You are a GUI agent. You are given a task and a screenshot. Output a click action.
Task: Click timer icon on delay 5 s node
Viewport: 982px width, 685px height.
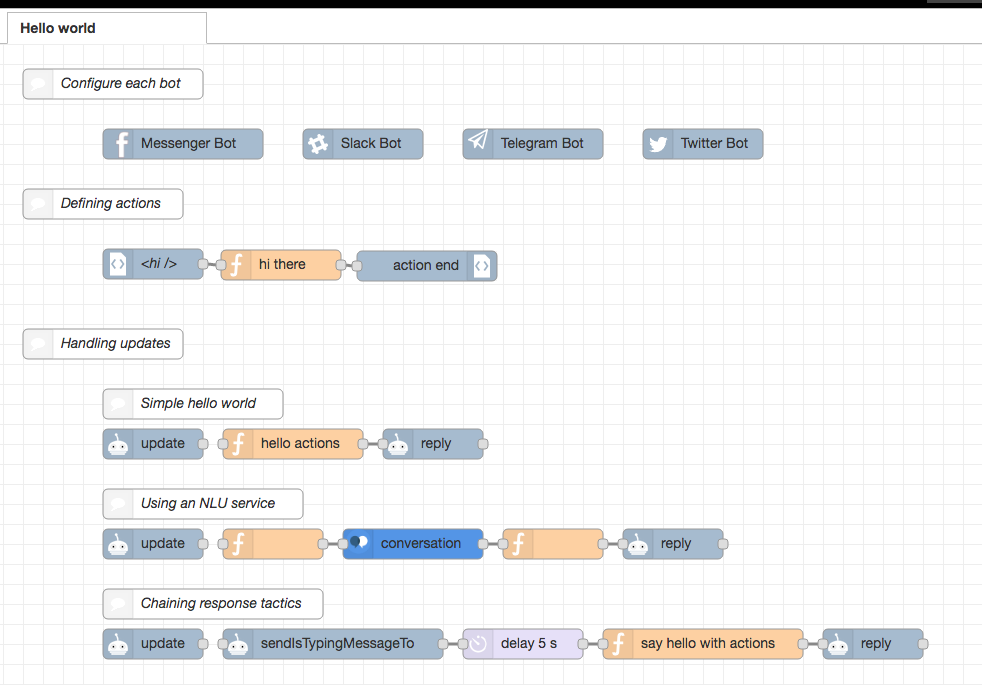(478, 644)
